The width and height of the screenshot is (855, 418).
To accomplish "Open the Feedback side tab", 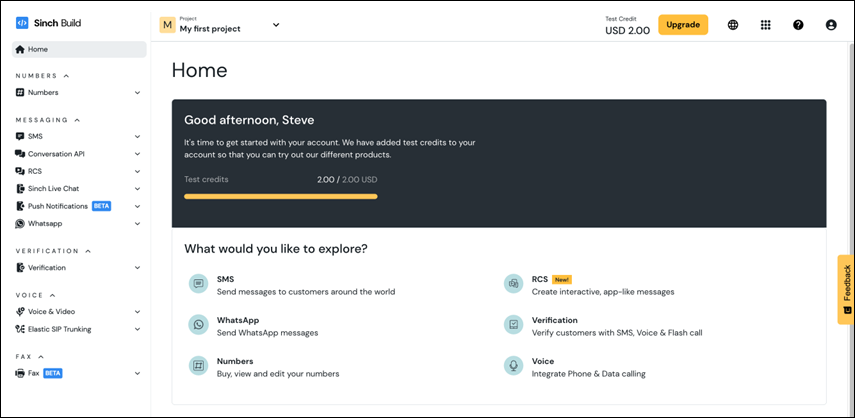I will point(846,290).
